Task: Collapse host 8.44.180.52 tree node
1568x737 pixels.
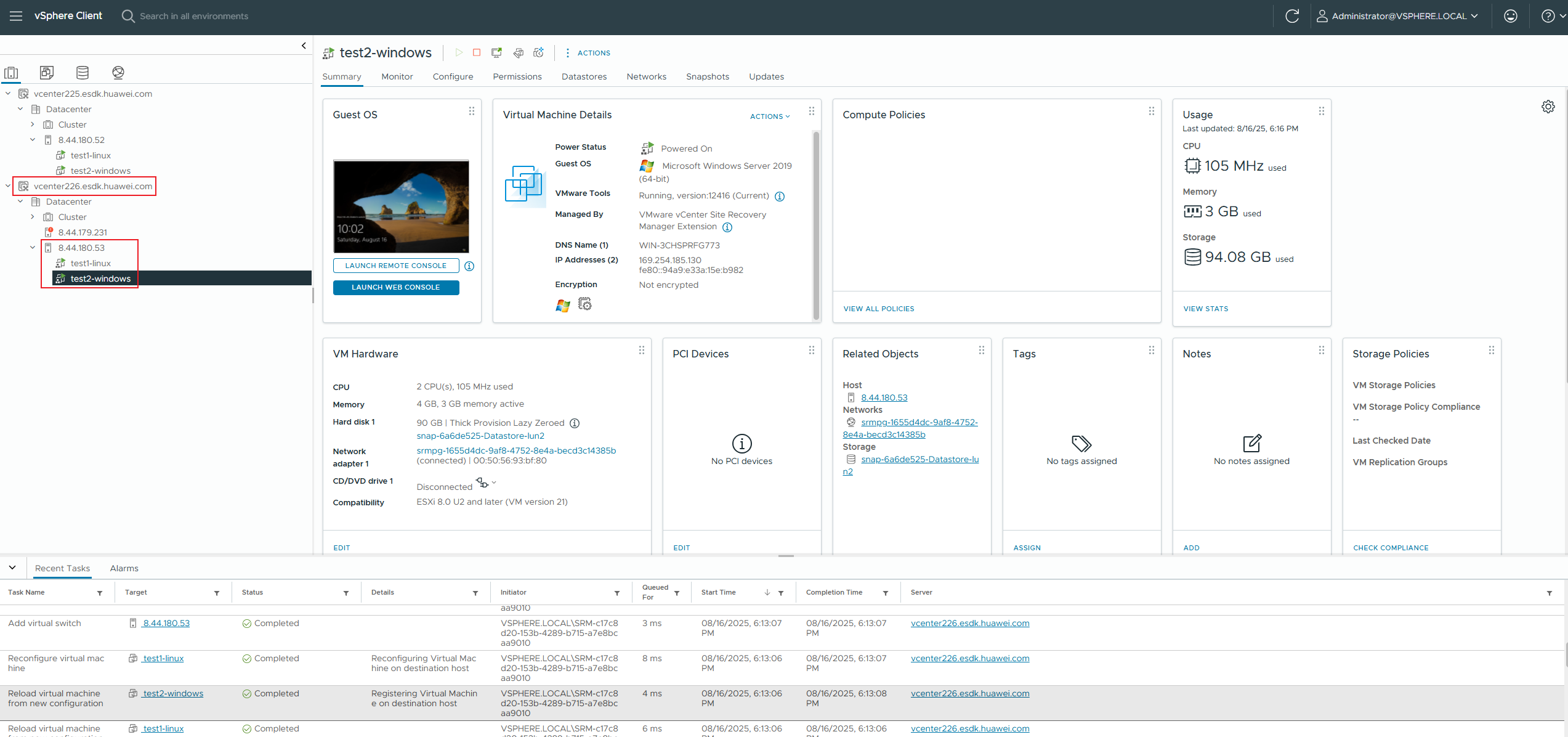Action: [x=33, y=140]
